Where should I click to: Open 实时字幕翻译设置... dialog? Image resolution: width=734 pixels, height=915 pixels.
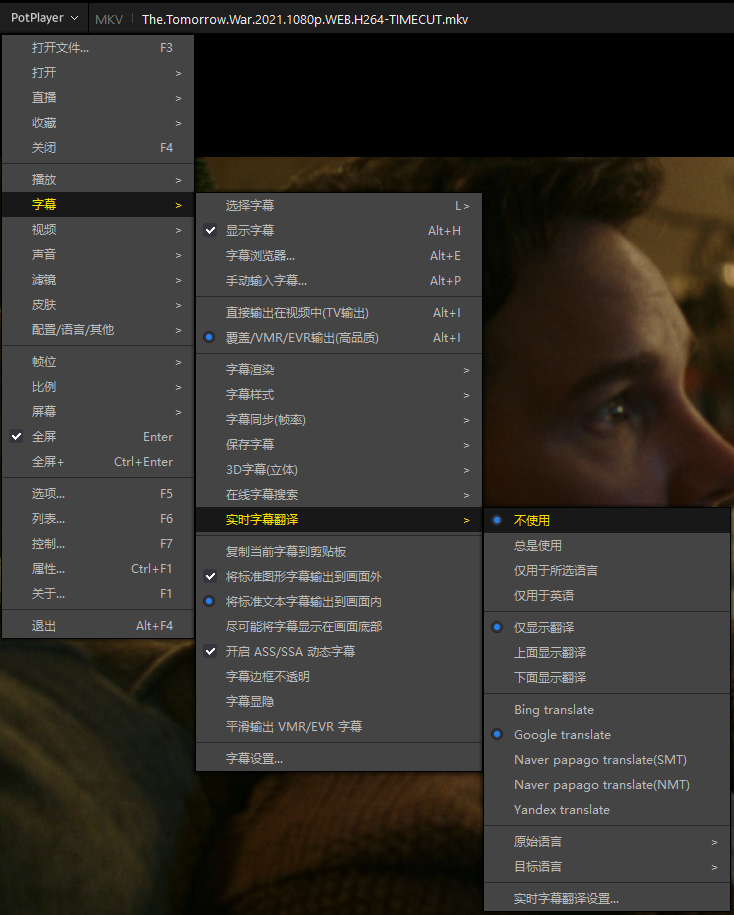click(565, 899)
